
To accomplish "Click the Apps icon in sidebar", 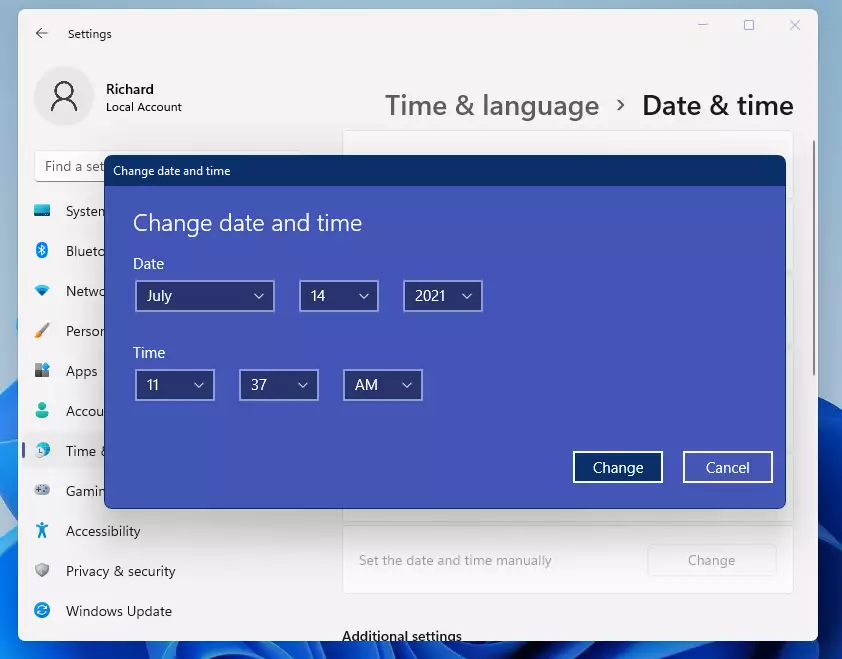I will 42,370.
